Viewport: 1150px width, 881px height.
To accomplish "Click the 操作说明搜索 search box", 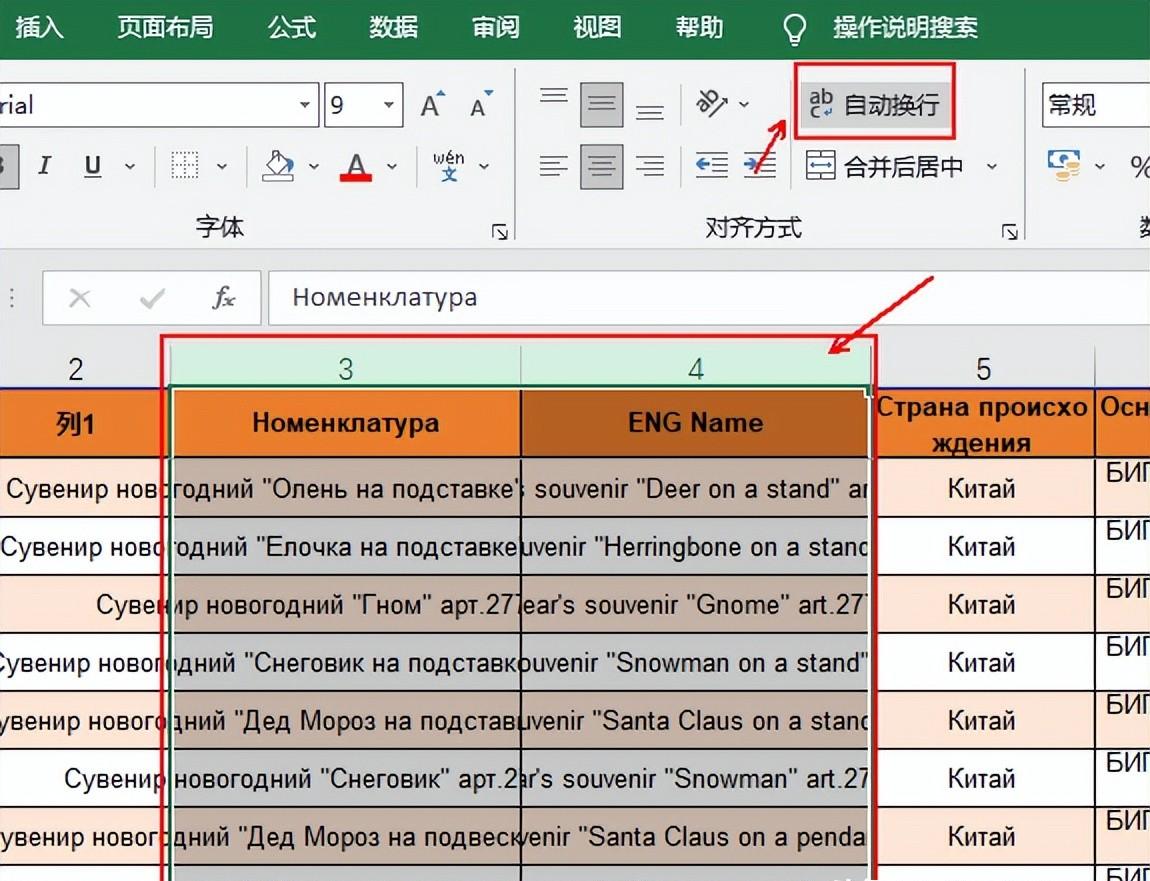I will pos(905,28).
